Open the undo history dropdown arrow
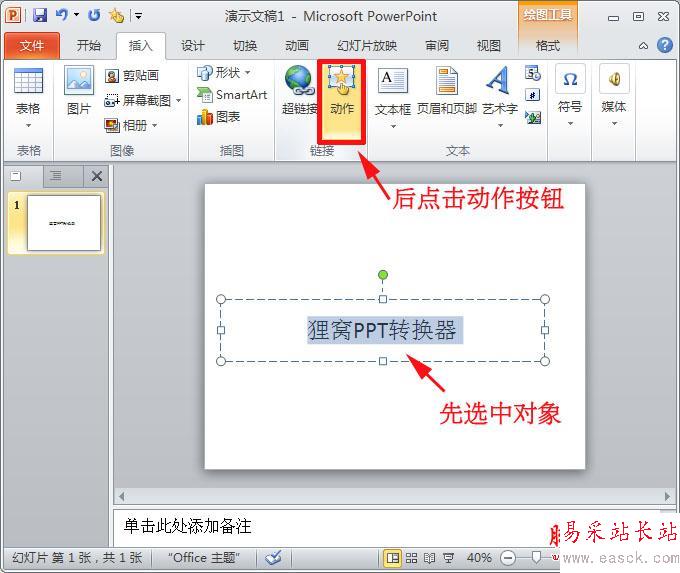This screenshot has width=680, height=573. point(76,15)
